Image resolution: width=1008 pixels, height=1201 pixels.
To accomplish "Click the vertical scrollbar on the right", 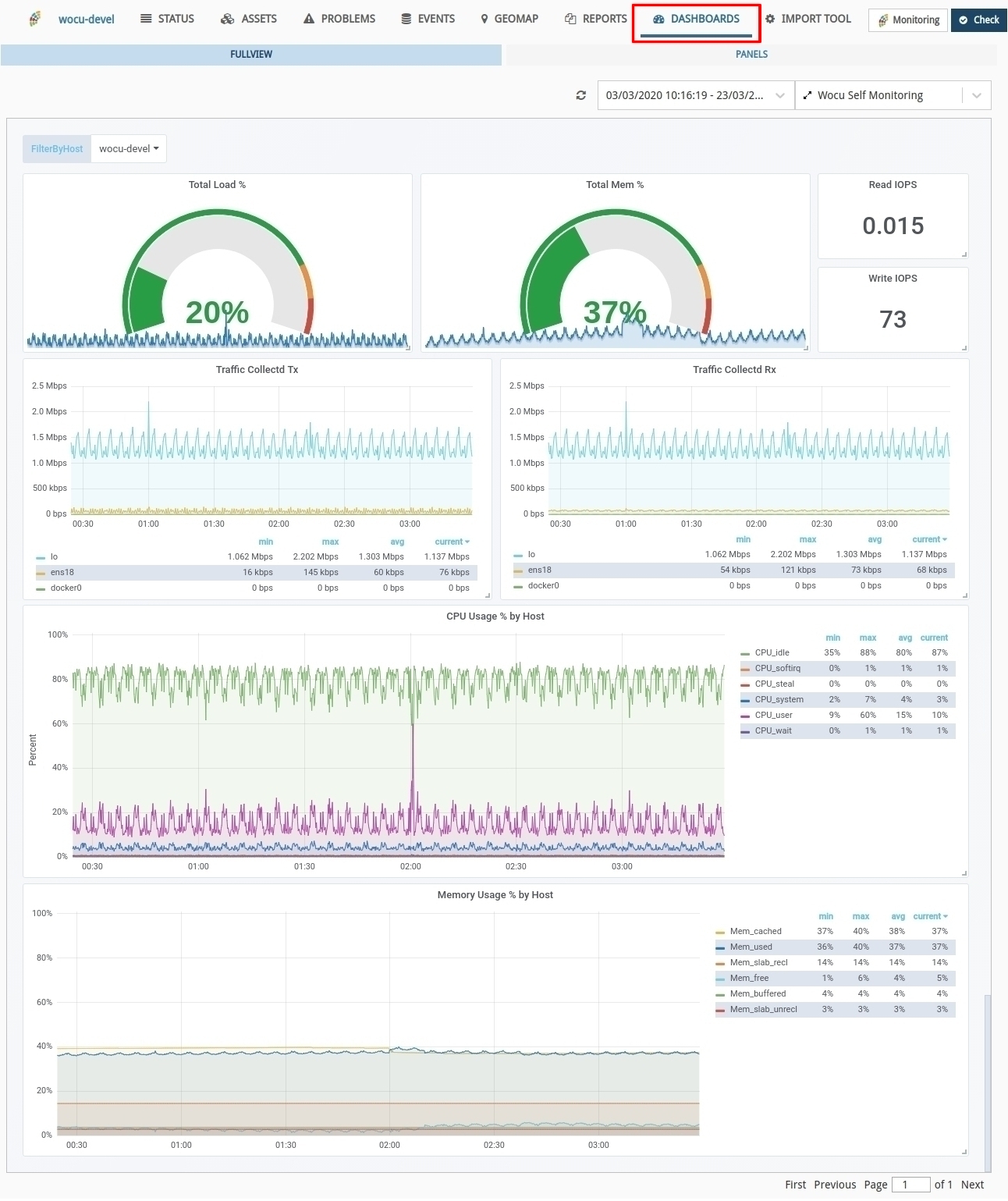I will [988, 1083].
